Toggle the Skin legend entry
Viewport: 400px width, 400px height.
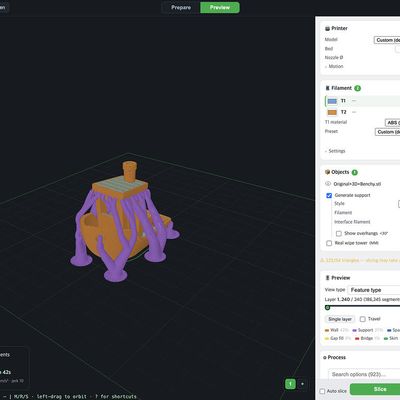tap(391, 338)
